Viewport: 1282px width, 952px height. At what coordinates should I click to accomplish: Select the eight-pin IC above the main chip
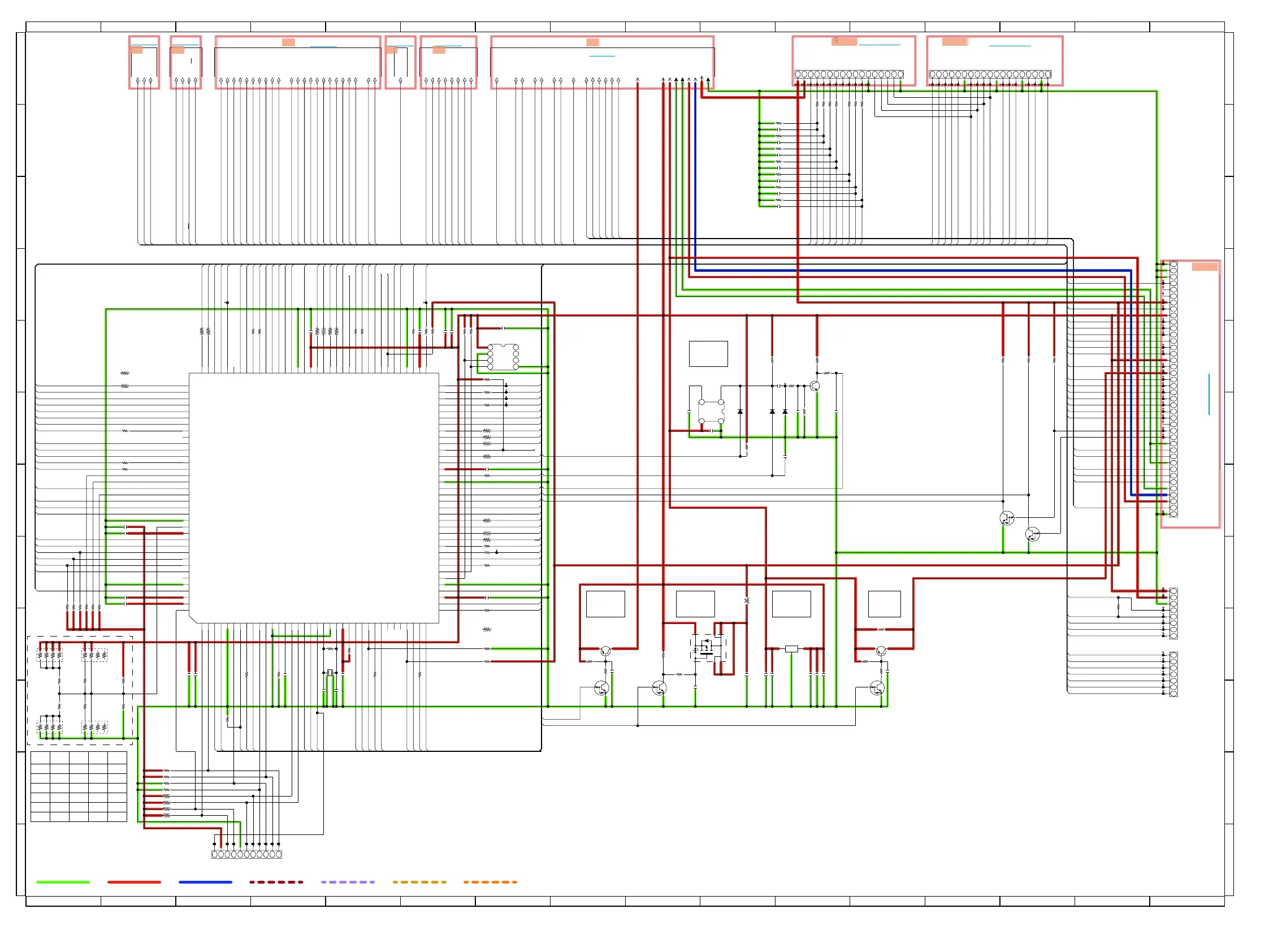(503, 357)
